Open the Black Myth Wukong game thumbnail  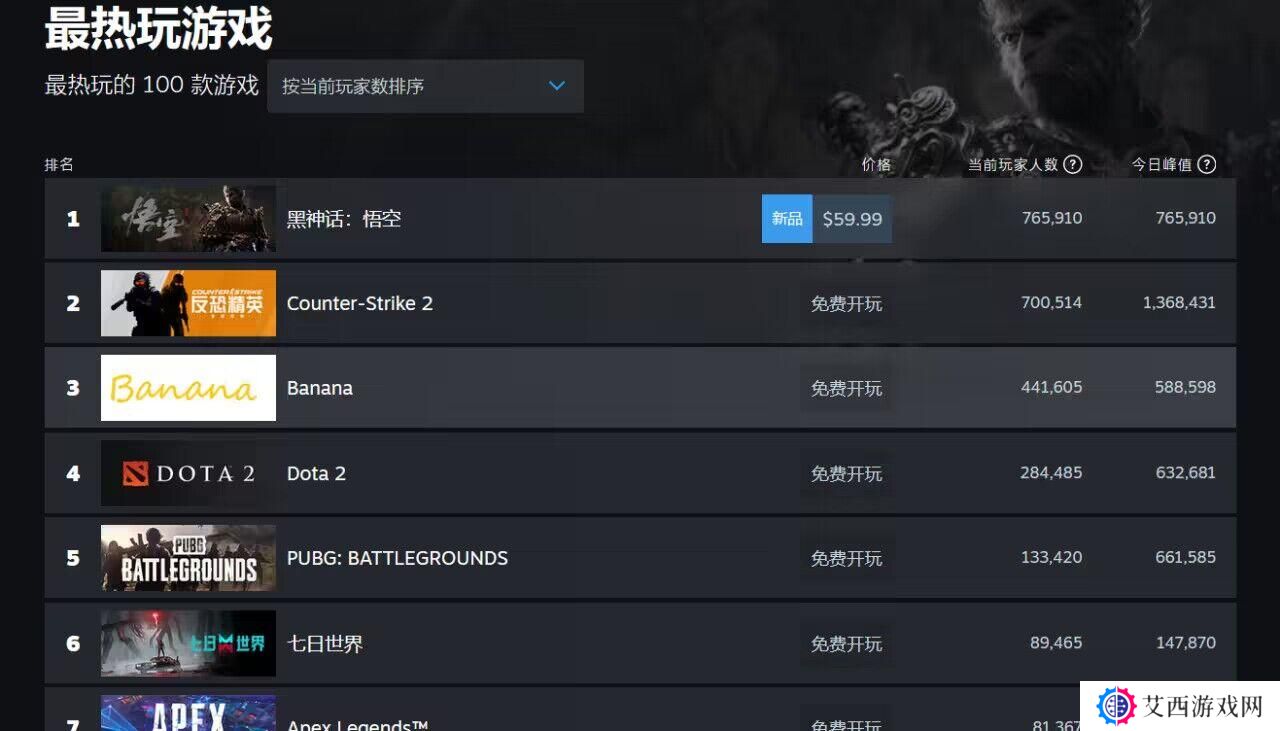coord(188,218)
